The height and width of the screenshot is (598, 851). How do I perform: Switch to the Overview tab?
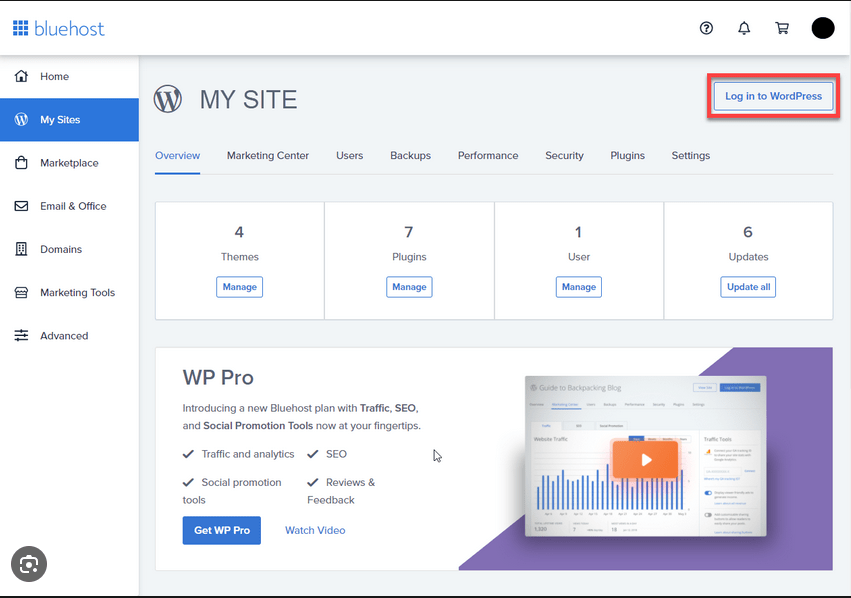[177, 156]
